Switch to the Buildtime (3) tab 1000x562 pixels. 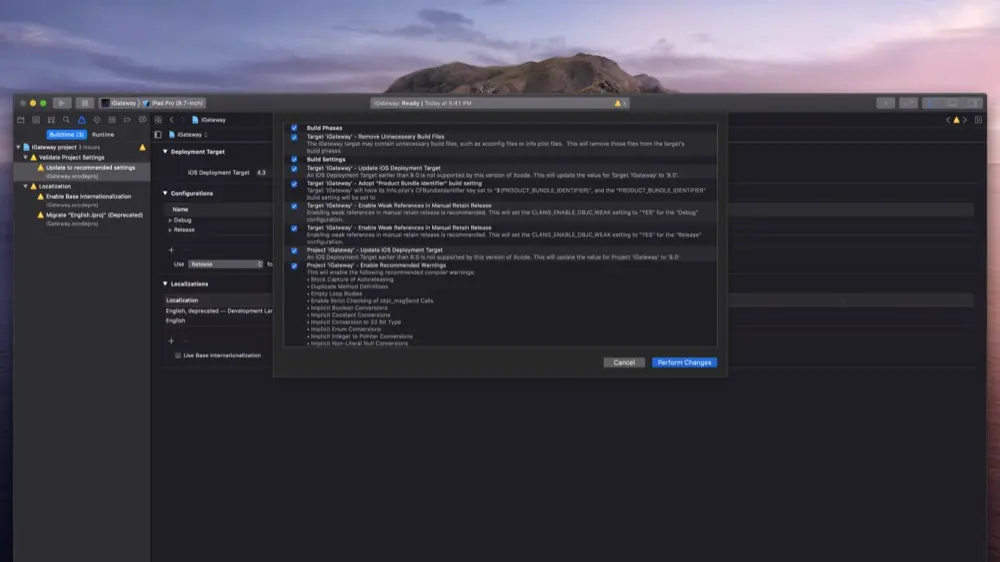(66, 135)
